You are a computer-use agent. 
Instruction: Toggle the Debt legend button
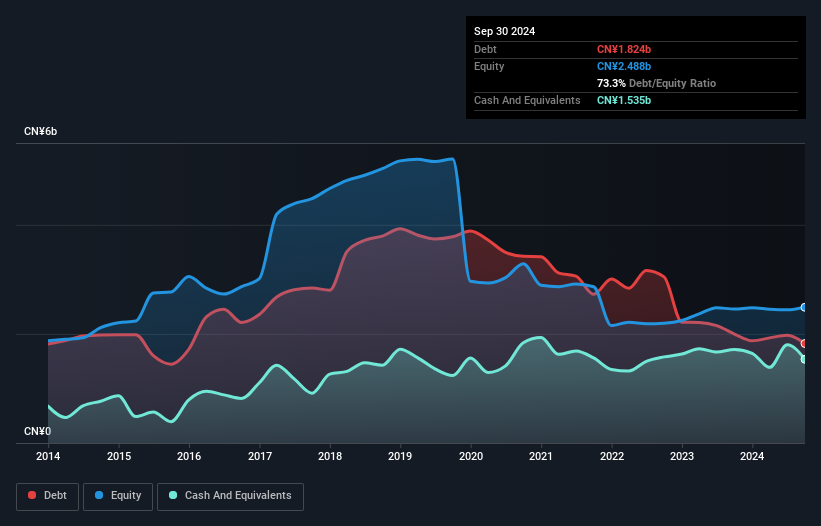pos(48,496)
